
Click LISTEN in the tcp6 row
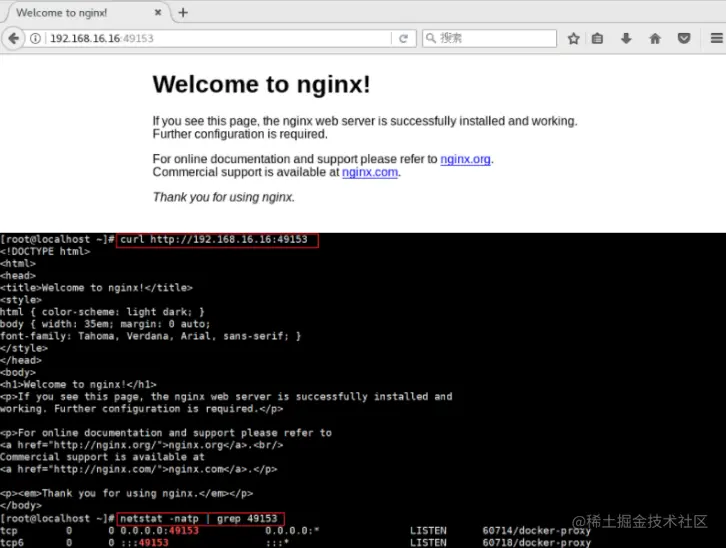pyautogui.click(x=428, y=542)
